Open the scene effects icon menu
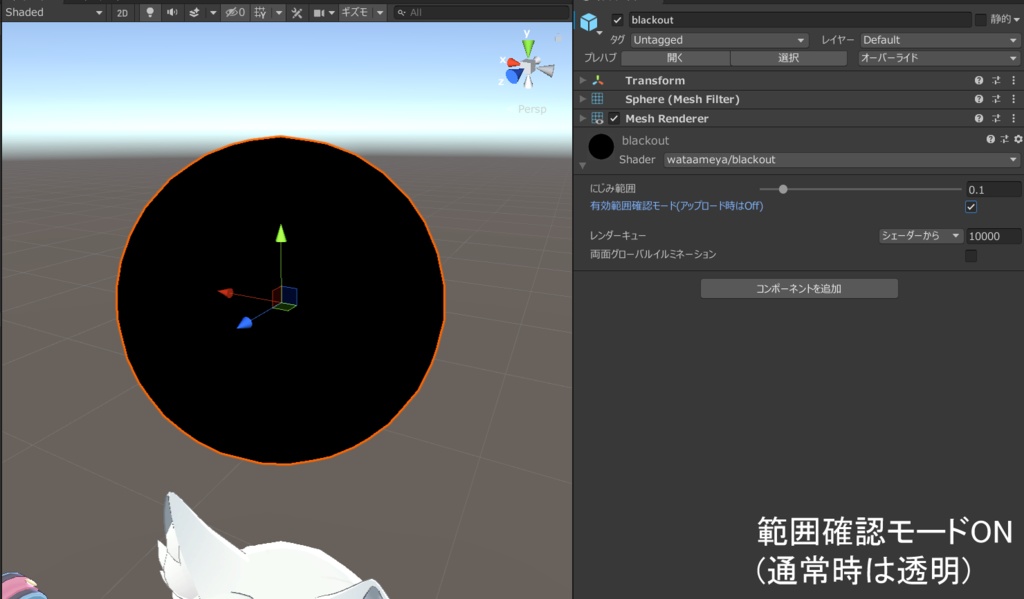 pos(193,11)
